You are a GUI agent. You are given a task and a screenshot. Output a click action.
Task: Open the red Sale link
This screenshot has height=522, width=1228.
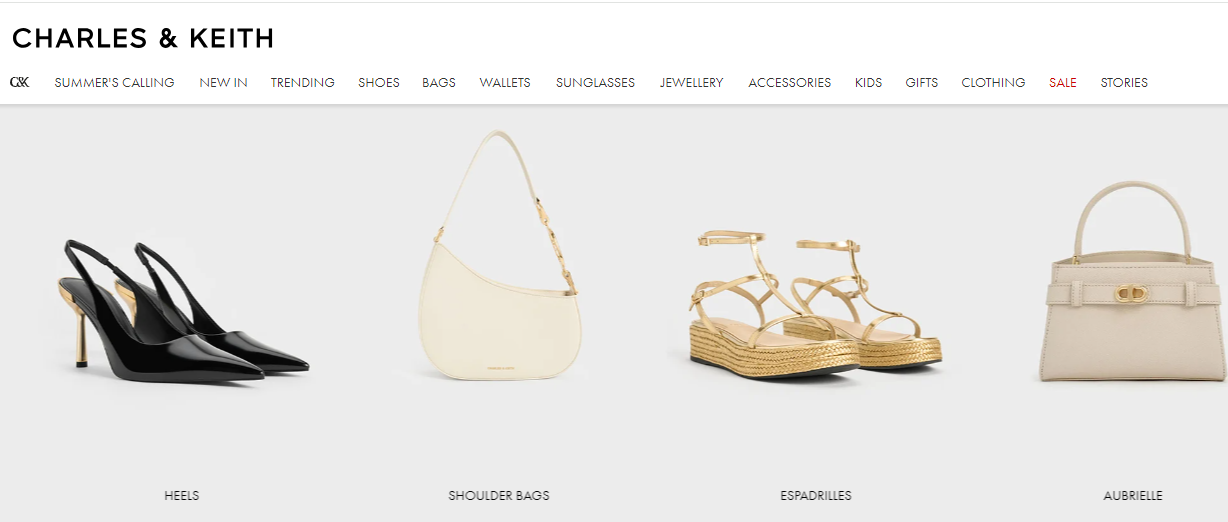click(1062, 82)
